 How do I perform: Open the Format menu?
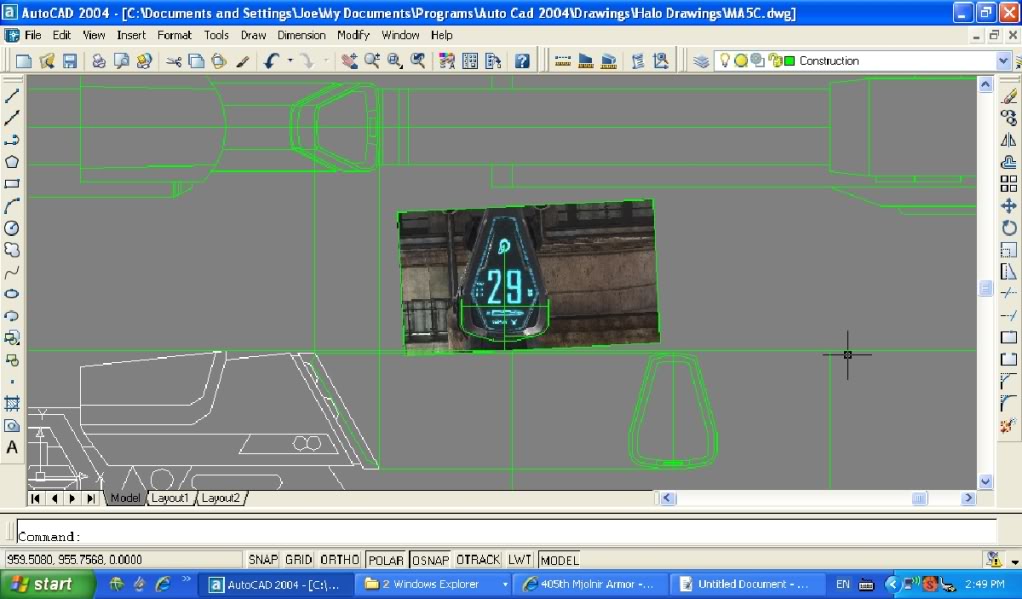(174, 35)
